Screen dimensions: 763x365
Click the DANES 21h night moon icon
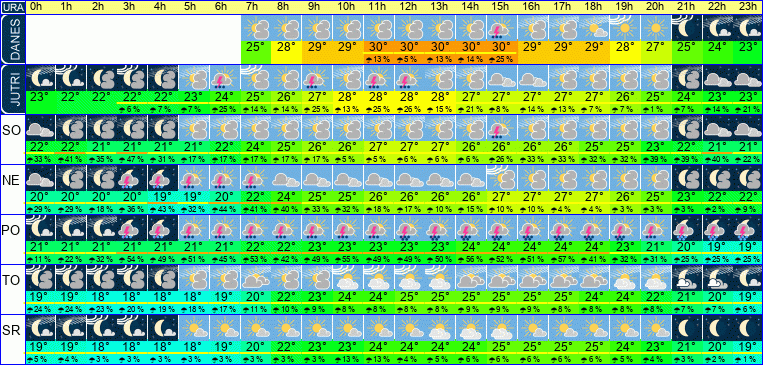coord(686,28)
